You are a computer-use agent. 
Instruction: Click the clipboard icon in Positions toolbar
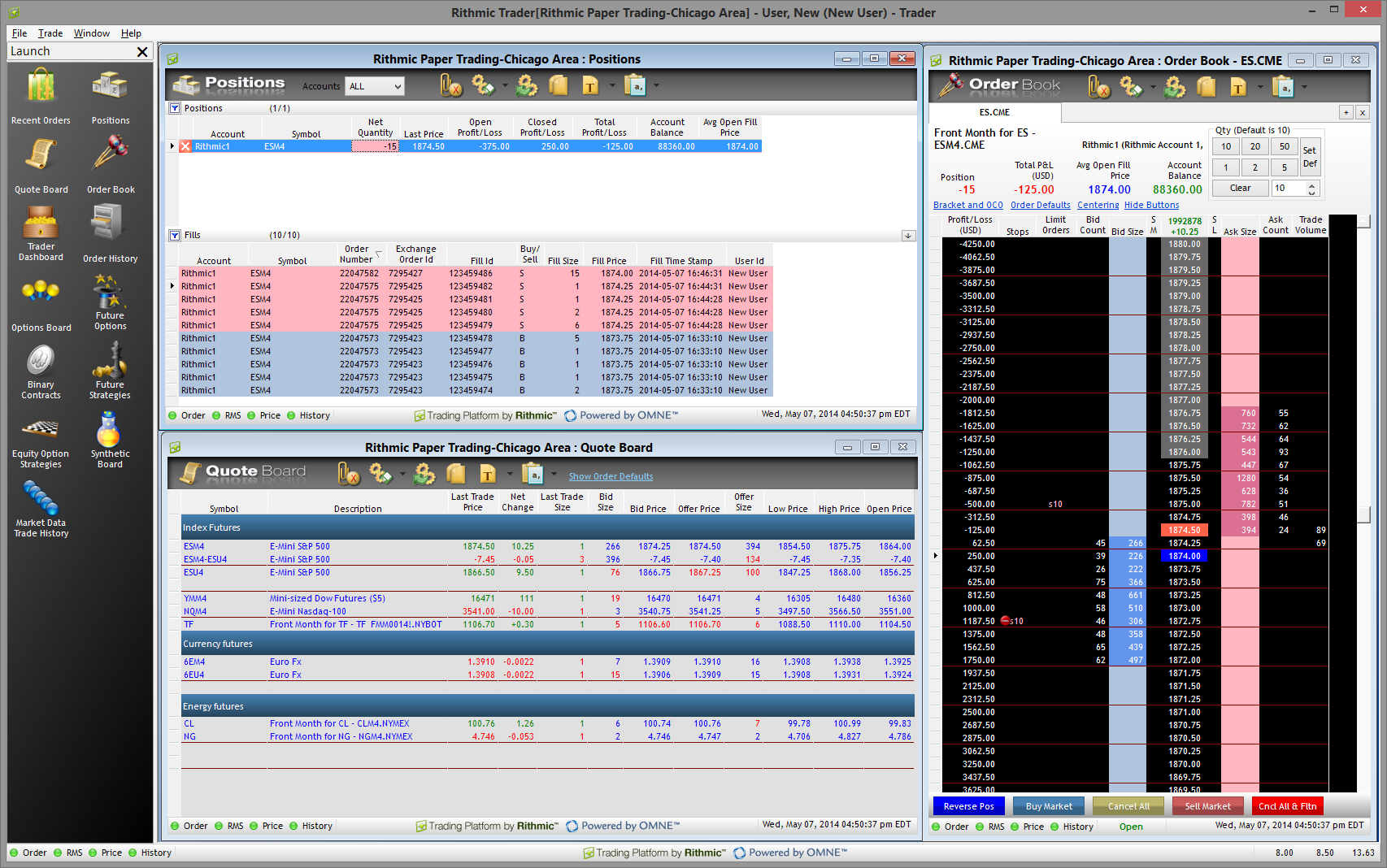[634, 85]
